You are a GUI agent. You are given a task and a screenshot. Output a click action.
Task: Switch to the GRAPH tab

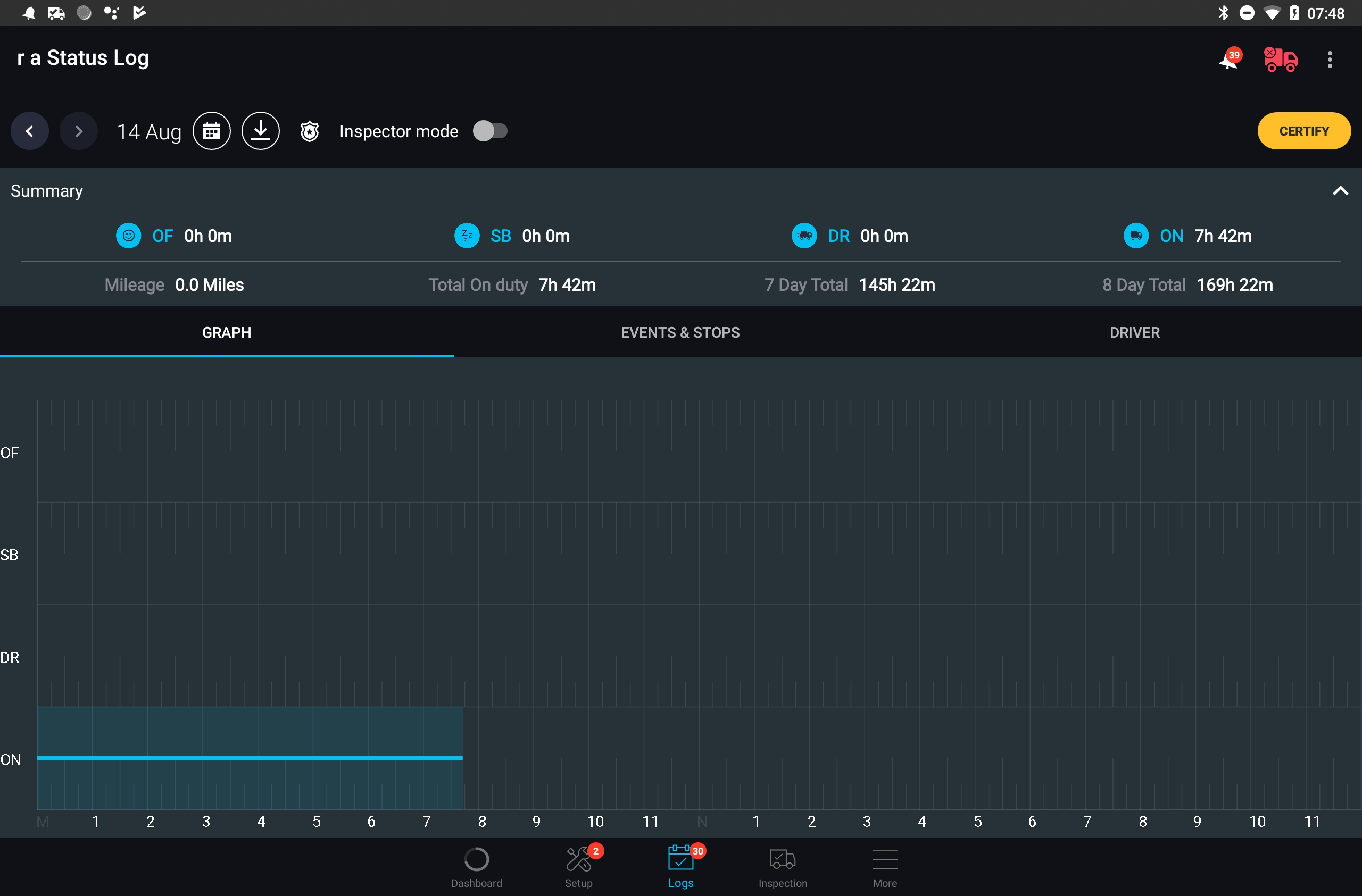click(x=227, y=332)
